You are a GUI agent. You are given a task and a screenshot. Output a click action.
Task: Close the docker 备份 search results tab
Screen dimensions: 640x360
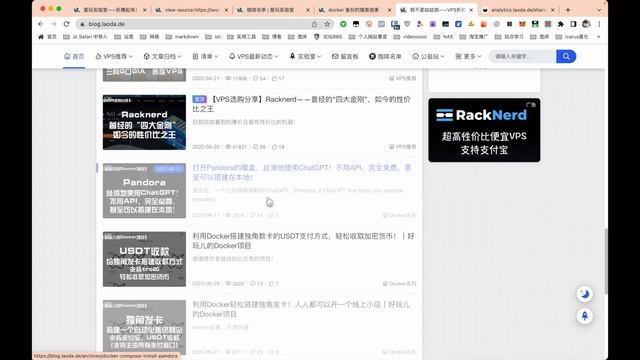tap(389, 9)
